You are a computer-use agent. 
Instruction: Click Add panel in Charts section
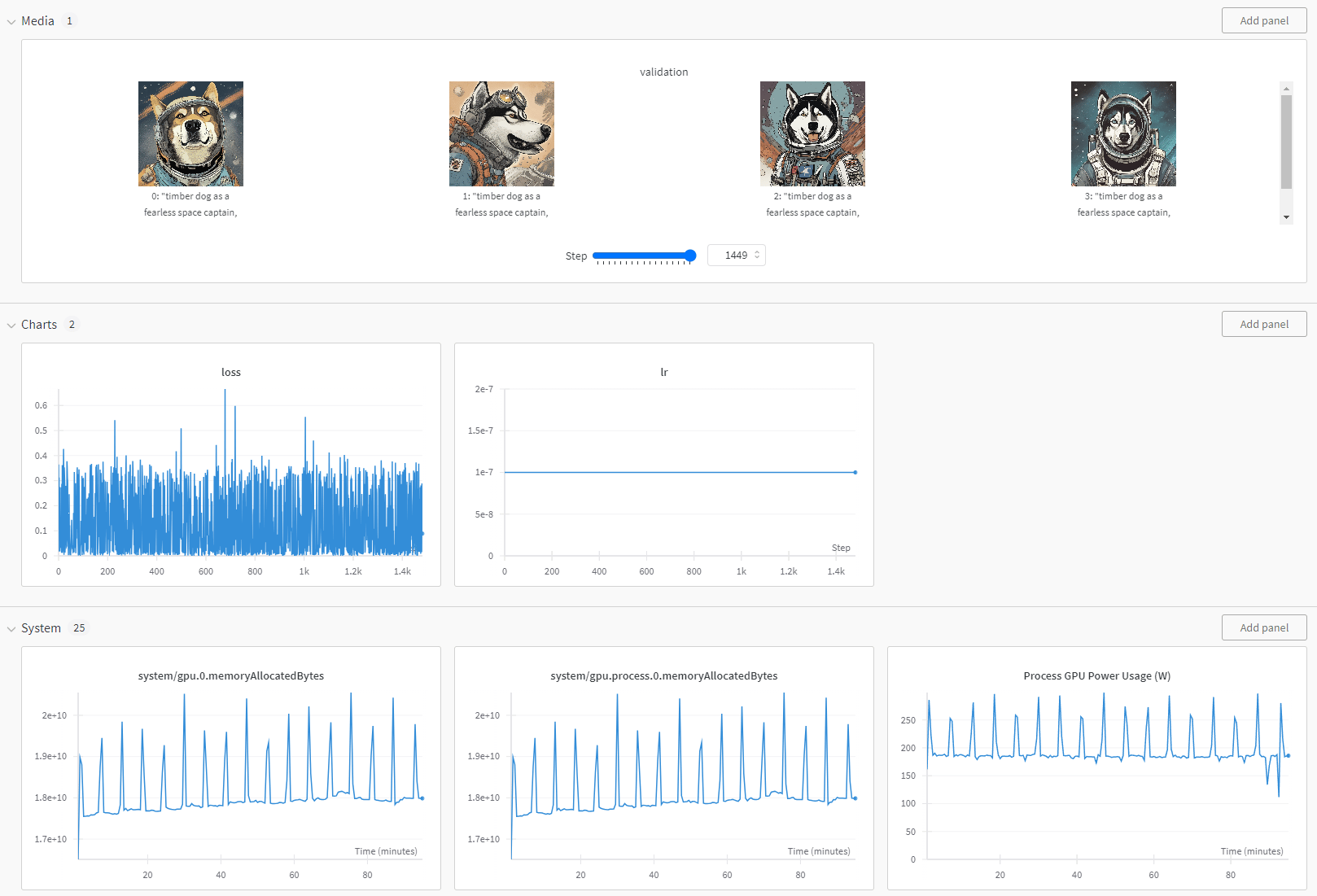1264,324
